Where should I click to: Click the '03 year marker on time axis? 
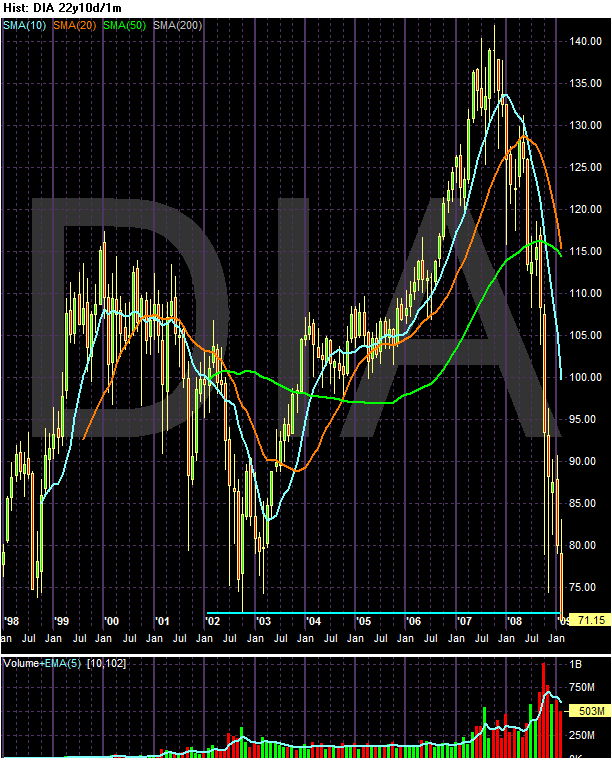[263, 621]
